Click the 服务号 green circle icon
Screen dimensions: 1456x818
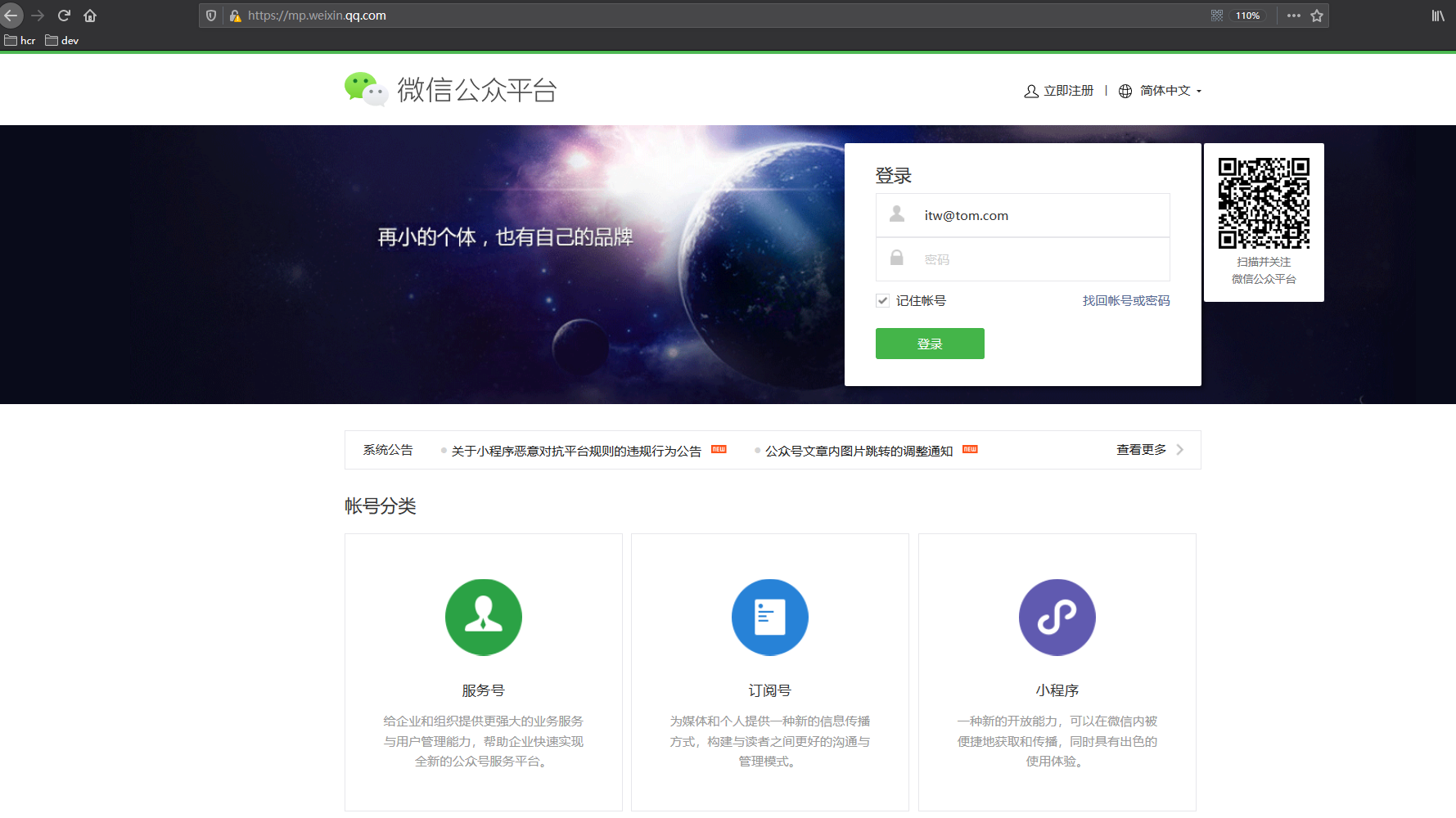[484, 618]
